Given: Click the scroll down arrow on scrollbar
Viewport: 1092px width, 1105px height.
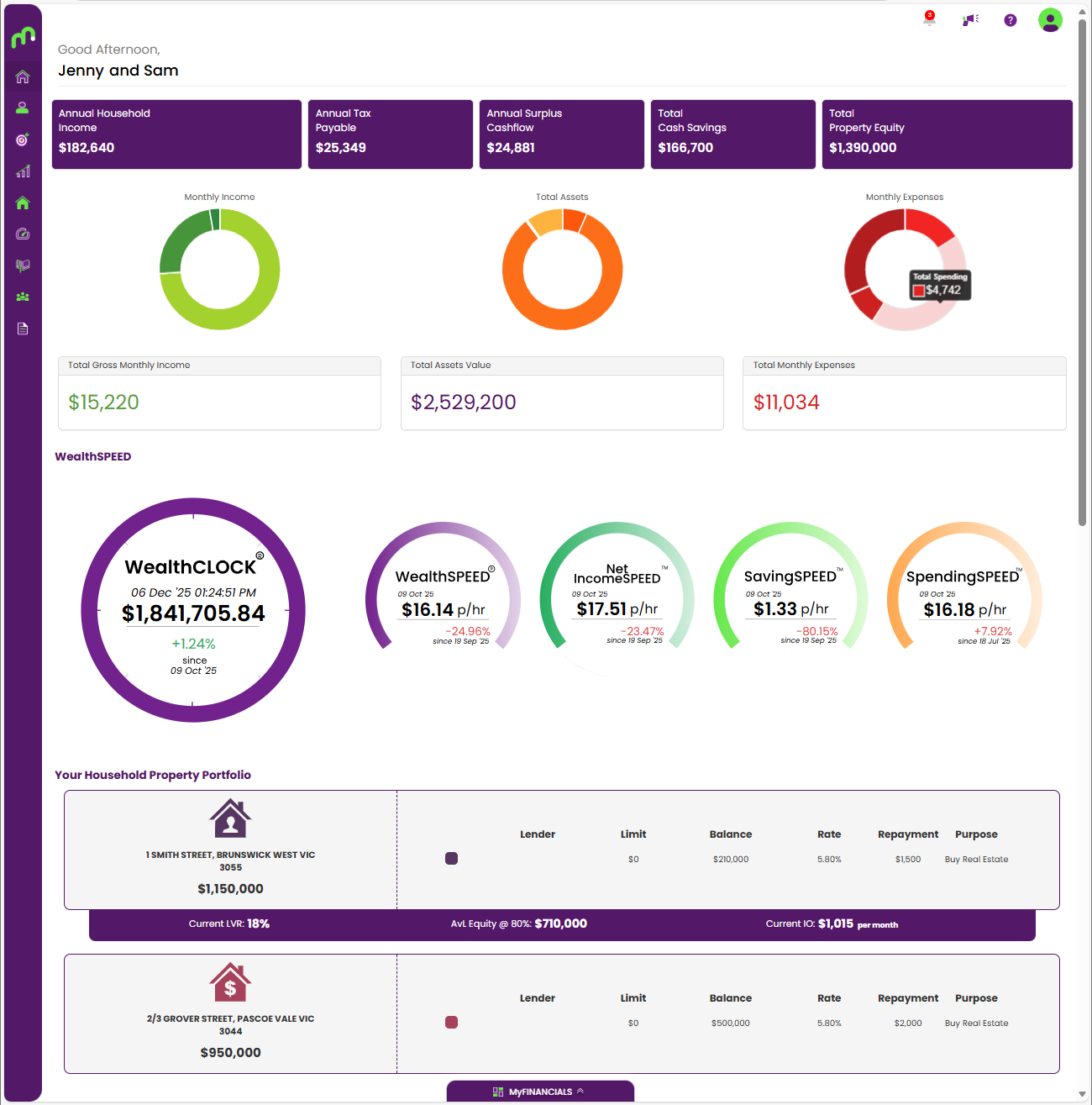Looking at the screenshot, I should 1082,1094.
